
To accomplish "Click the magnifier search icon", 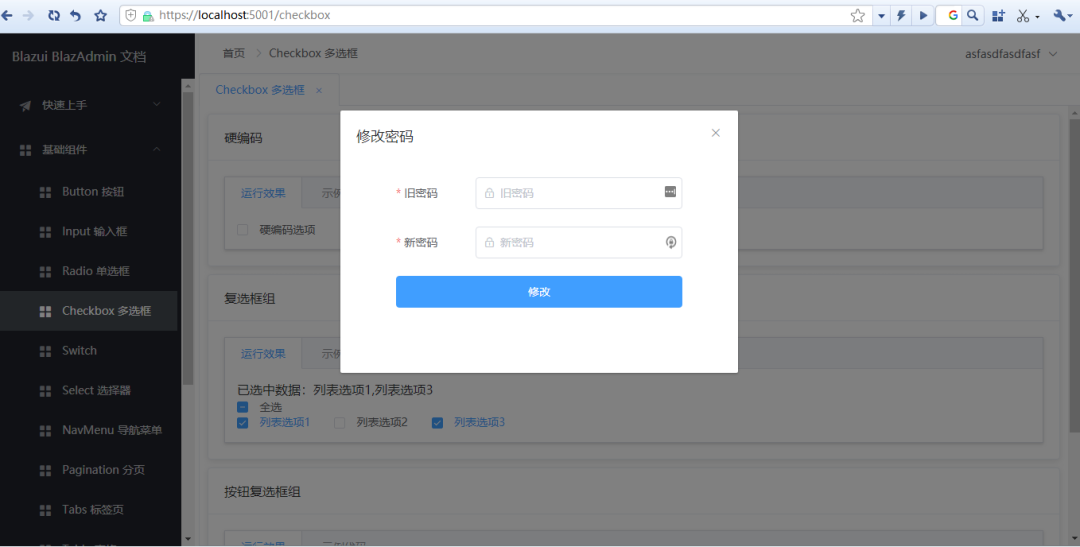I will (x=972, y=15).
